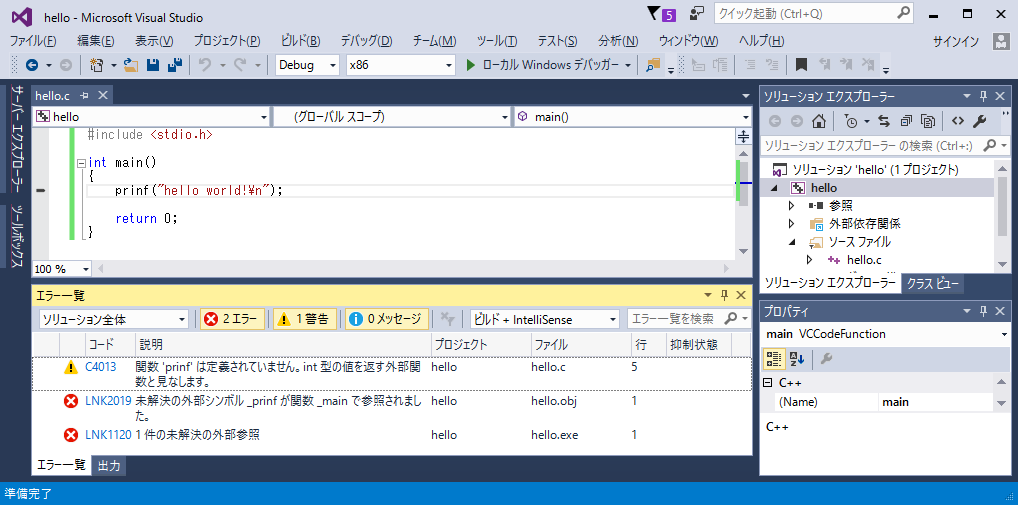Open the Debug configuration dropdown

coord(308,65)
